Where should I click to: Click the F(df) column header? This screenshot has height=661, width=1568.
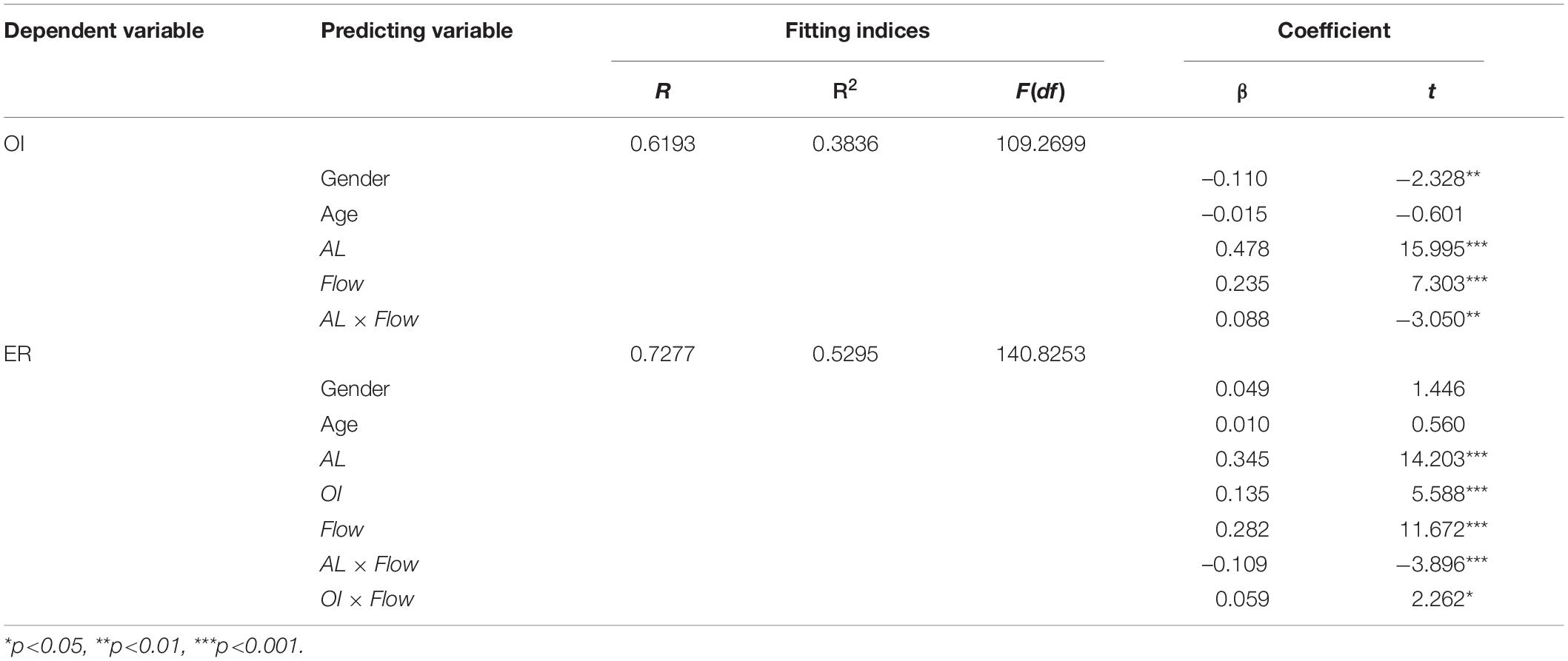coord(1041,91)
